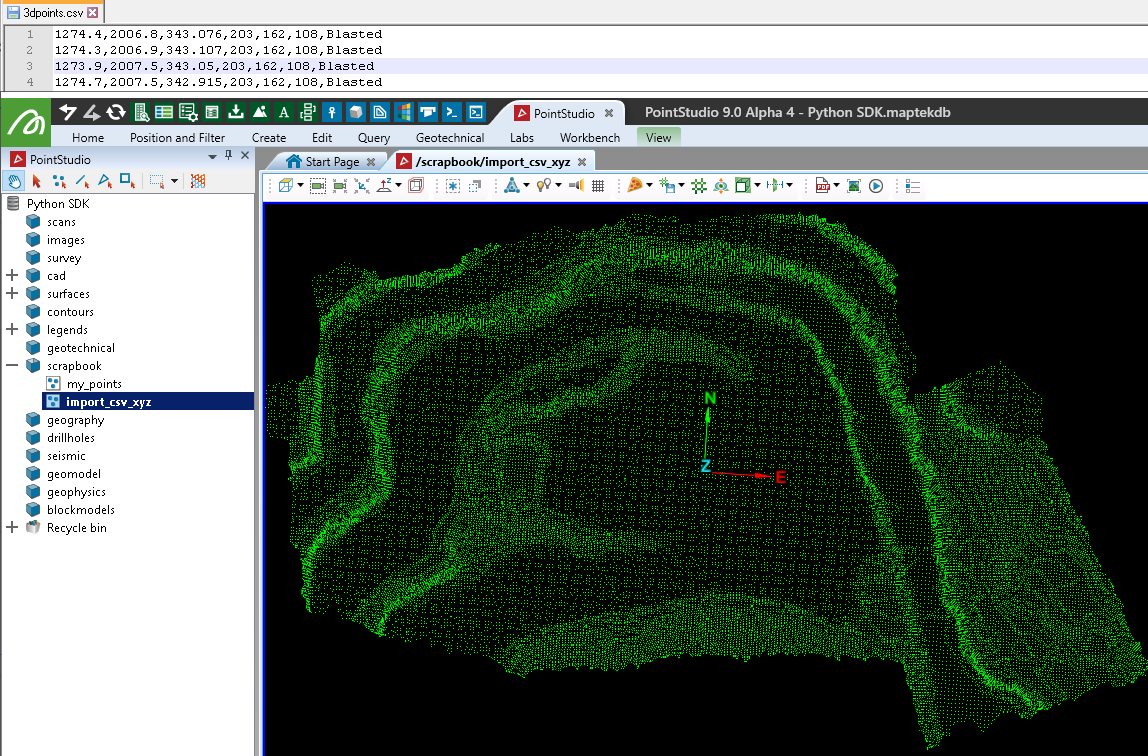Click the import download arrow icon
1148x756 pixels.
tap(236, 112)
